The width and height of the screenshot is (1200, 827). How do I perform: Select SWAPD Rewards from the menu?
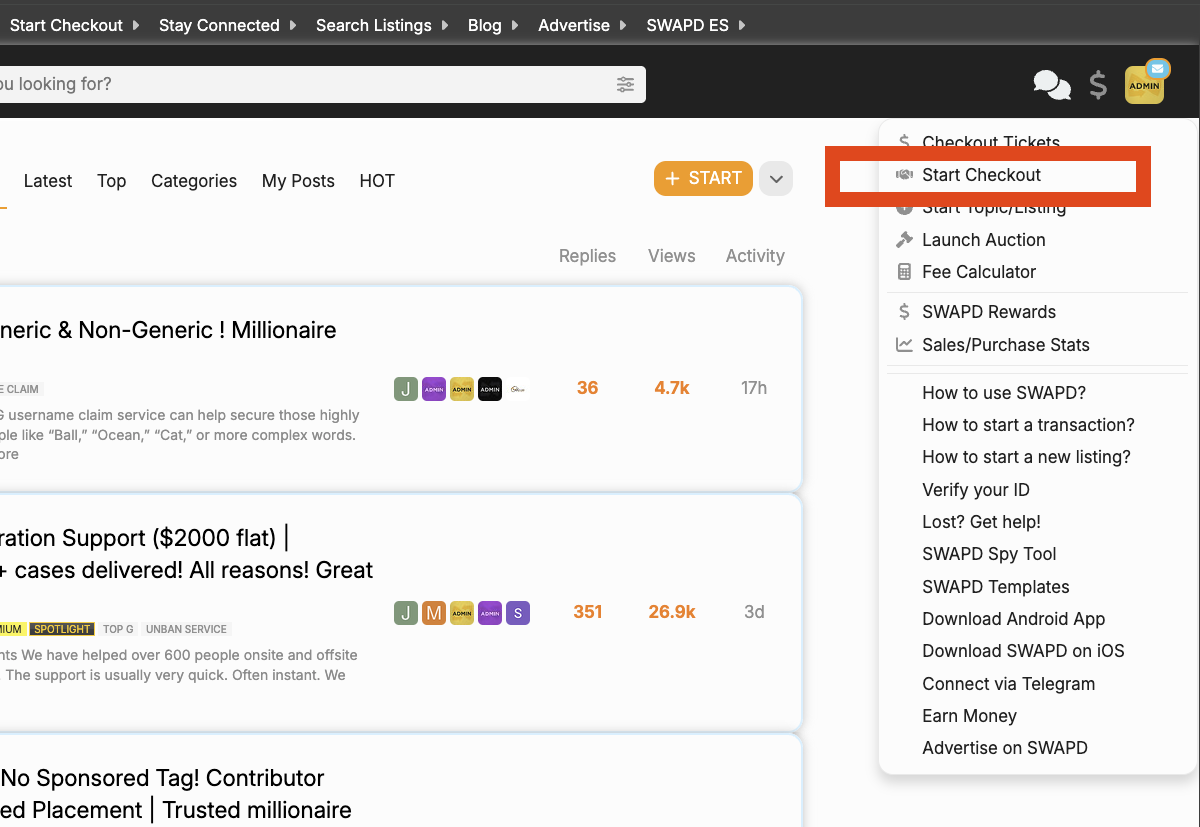click(988, 312)
